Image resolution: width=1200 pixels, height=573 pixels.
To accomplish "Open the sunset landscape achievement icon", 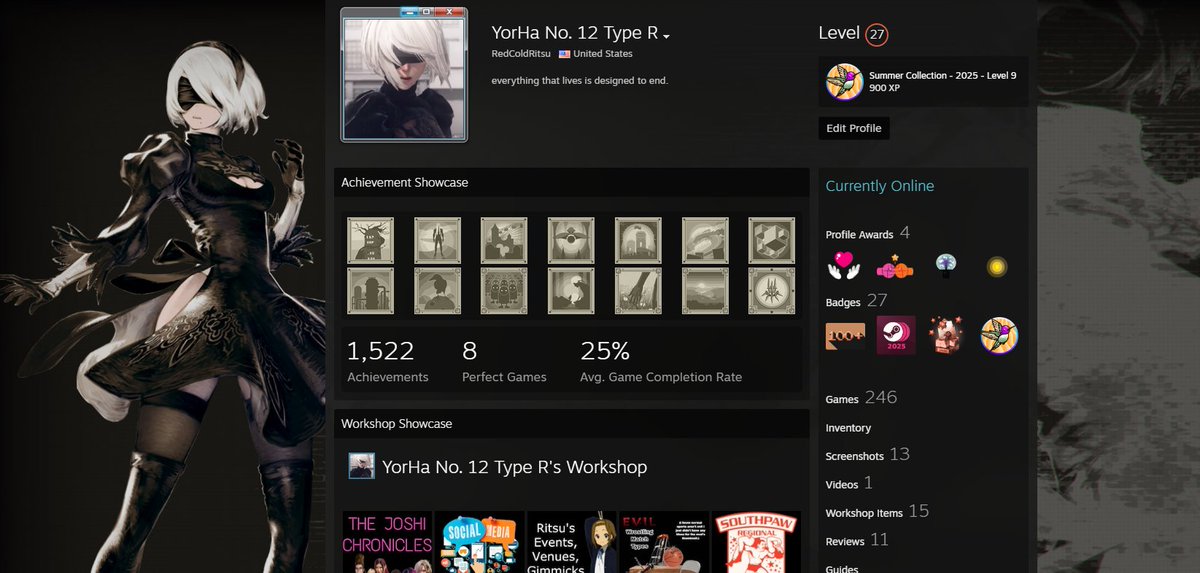I will point(705,290).
